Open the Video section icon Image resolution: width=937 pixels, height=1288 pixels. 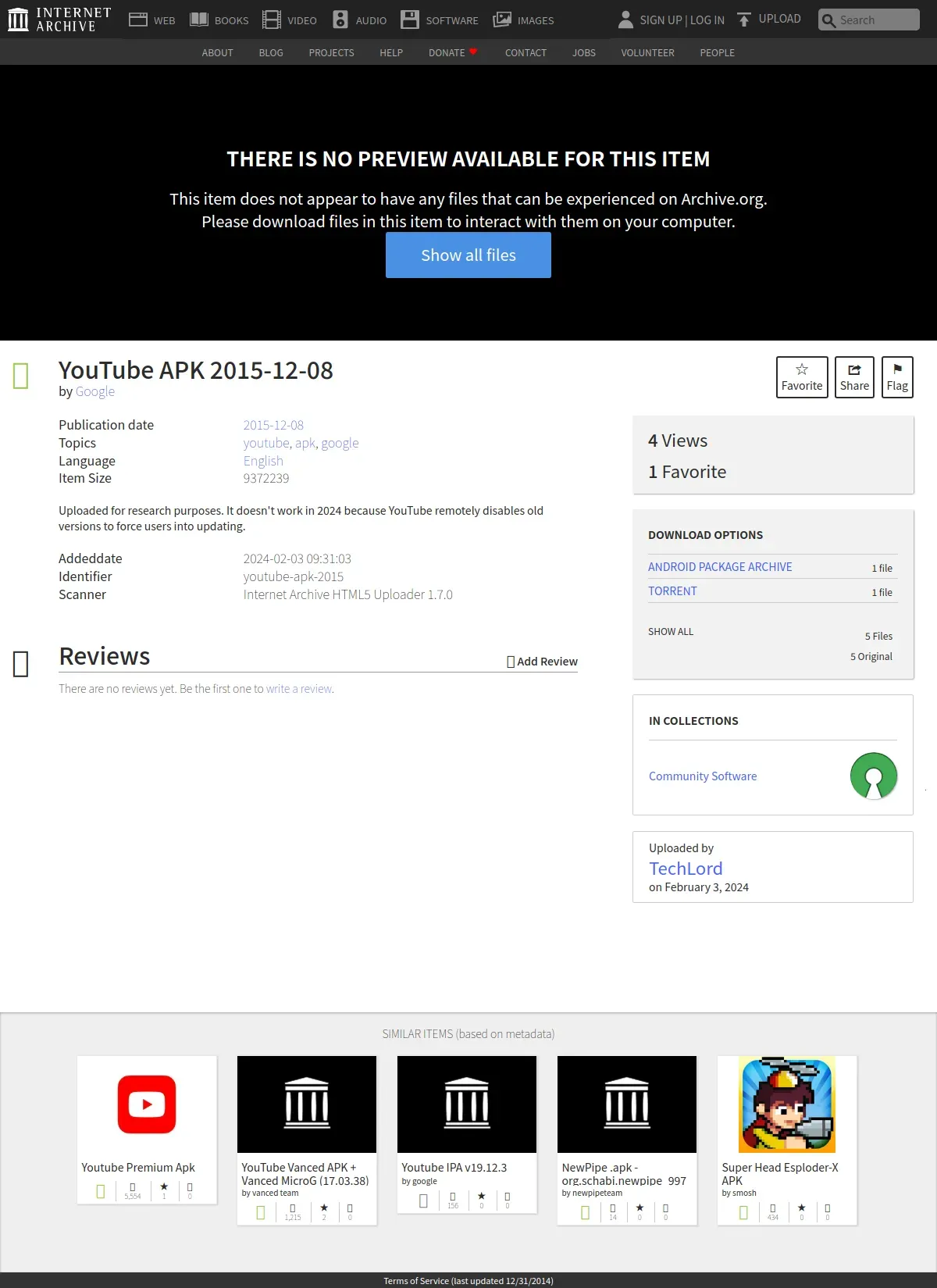point(272,20)
